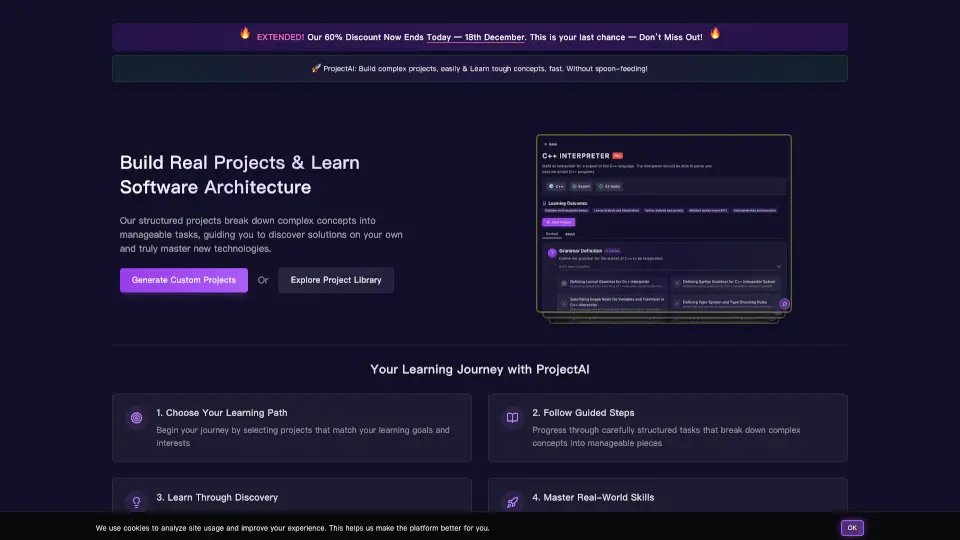This screenshot has height=540, width=960.
Task: Click the Build Real Projects headline
Action: (240, 174)
